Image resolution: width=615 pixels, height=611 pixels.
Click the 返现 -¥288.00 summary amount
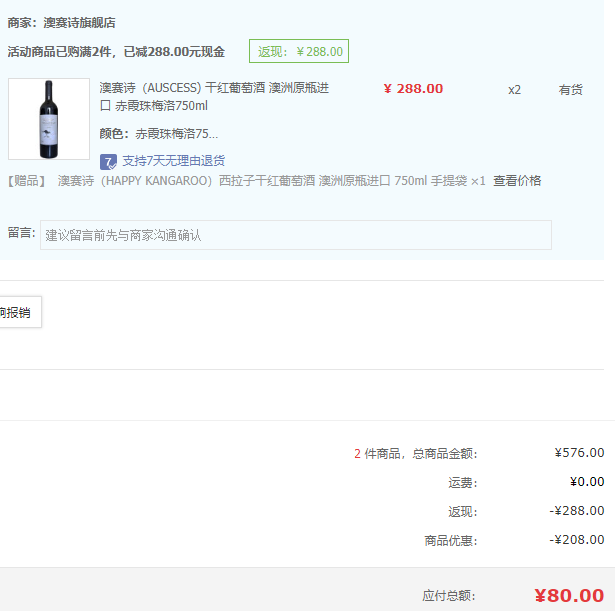(x=577, y=511)
